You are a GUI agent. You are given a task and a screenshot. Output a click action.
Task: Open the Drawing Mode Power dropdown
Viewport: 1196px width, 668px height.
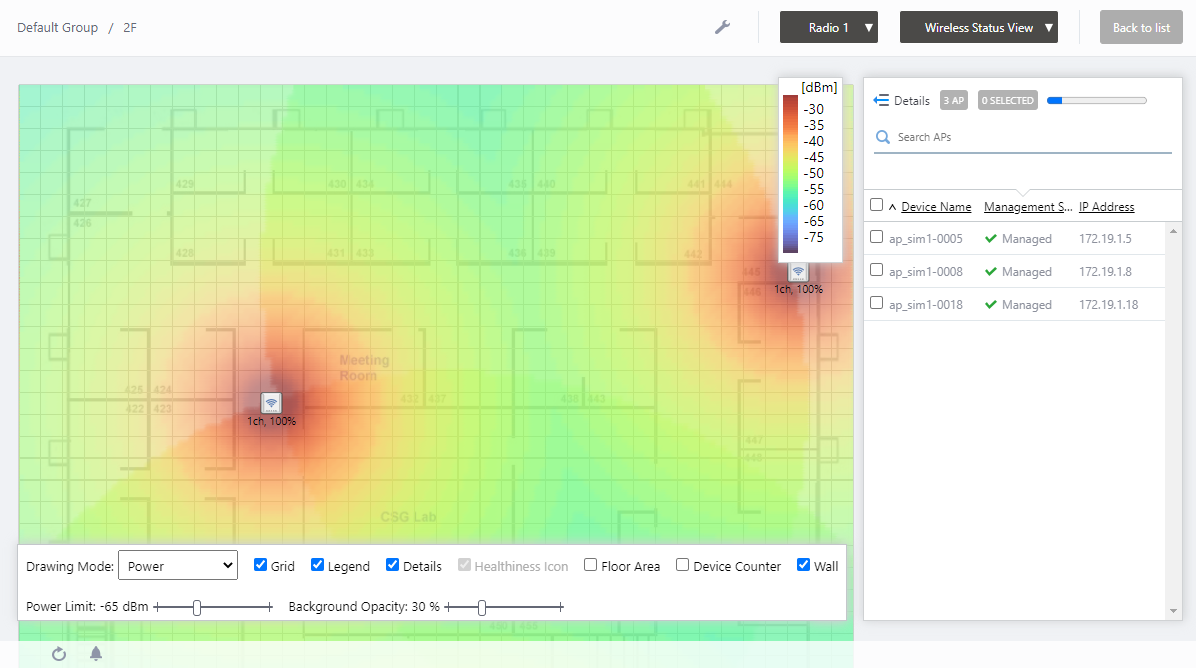[177, 565]
